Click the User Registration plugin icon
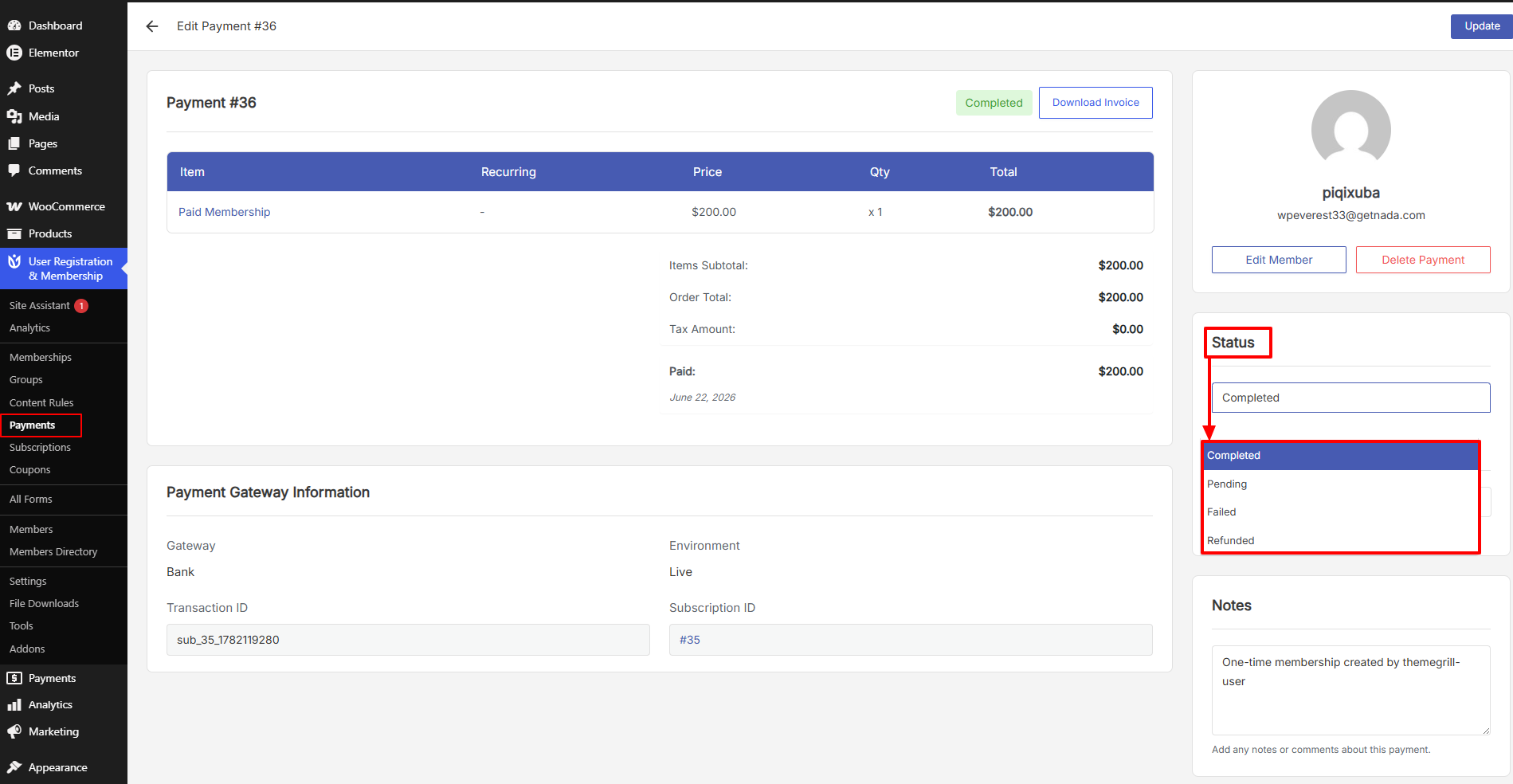The width and height of the screenshot is (1513, 784). pos(14,261)
